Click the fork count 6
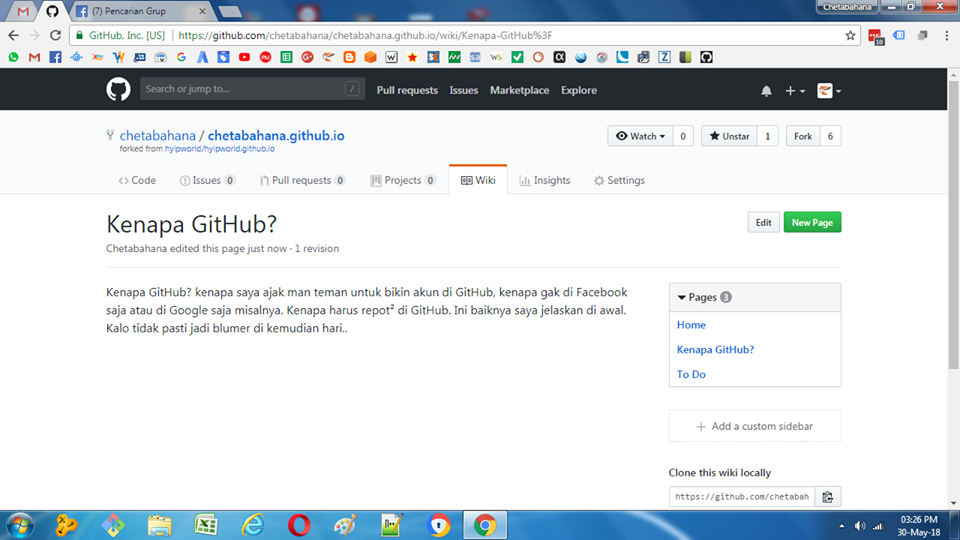The width and height of the screenshot is (960, 540). (x=830, y=136)
